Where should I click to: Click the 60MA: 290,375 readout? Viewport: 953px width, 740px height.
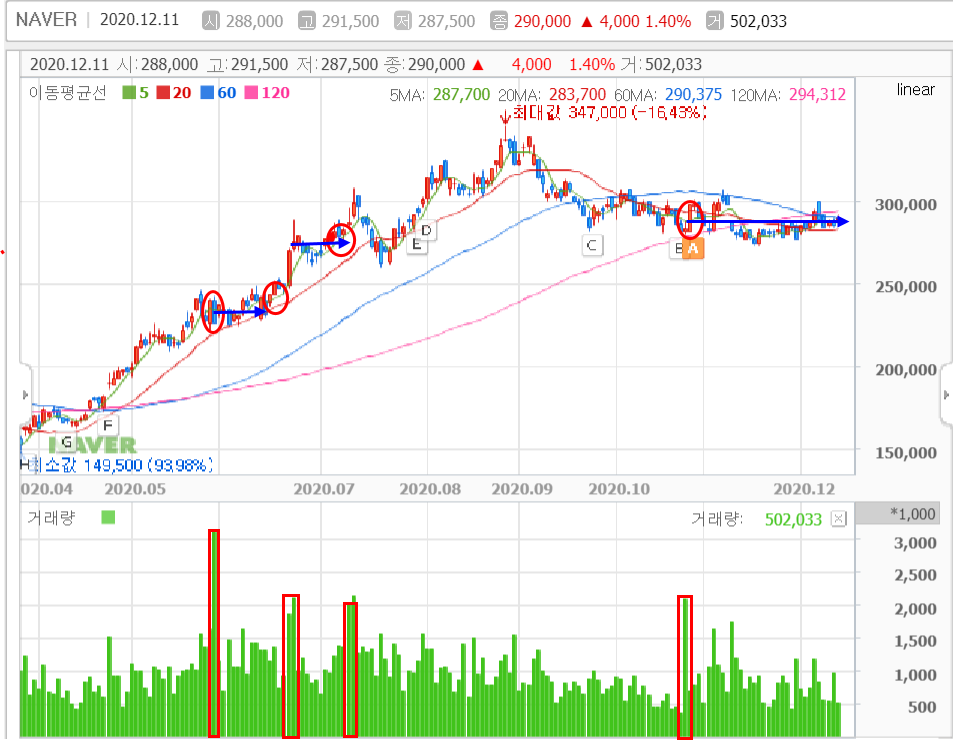(668, 95)
